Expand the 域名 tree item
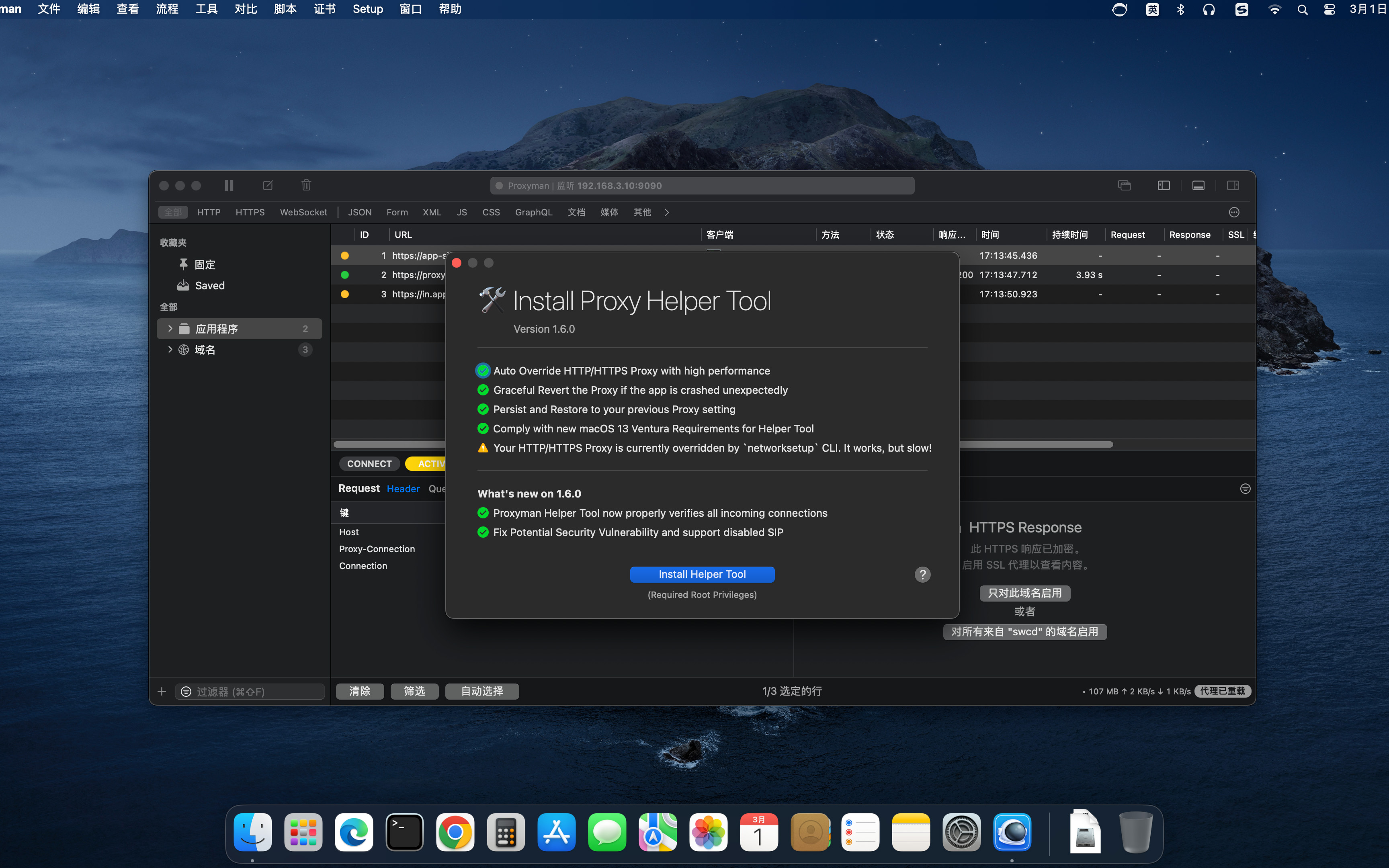This screenshot has height=868, width=1389. click(x=170, y=349)
